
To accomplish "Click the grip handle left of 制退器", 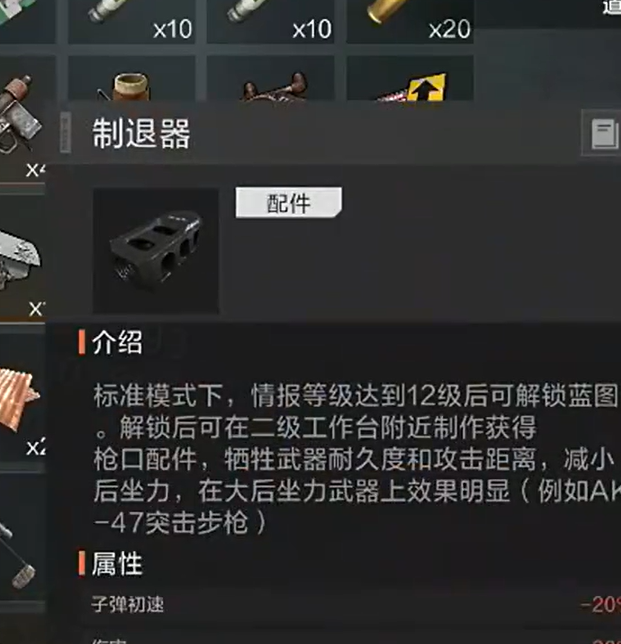I will [65, 133].
